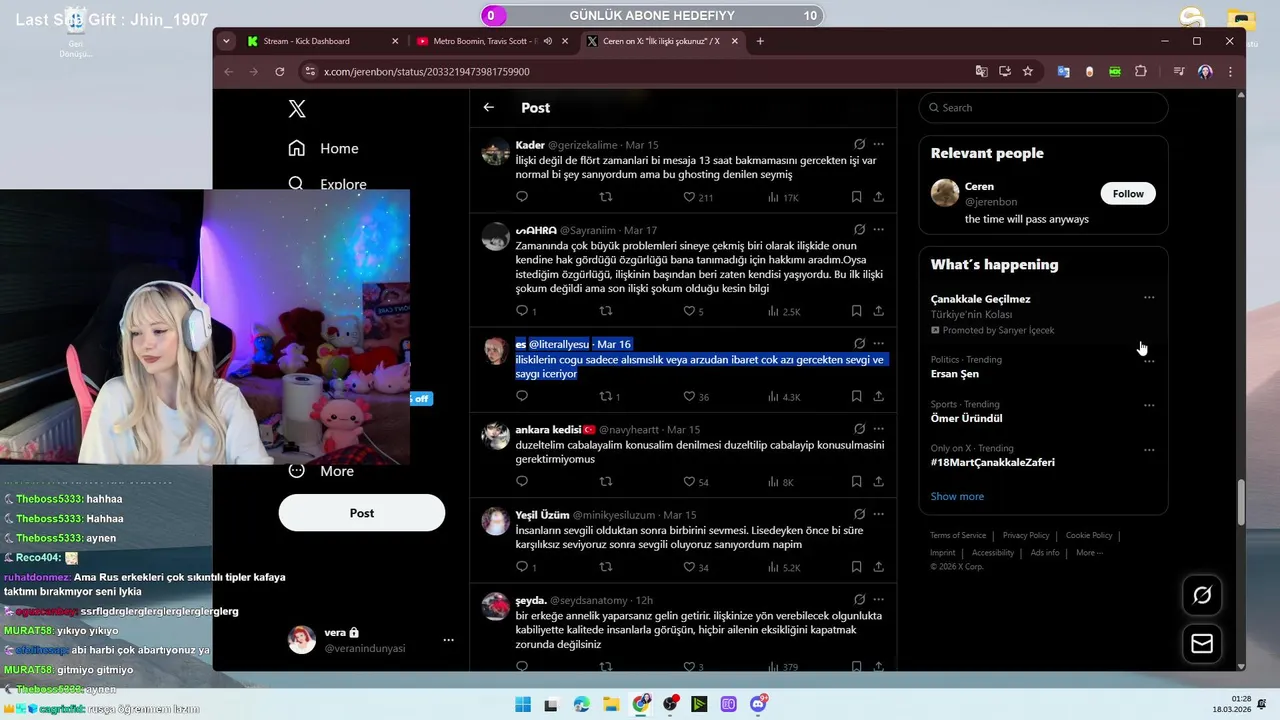Viewport: 1280px width, 720px height.
Task: Open the Chrome three-dot menu
Action: (x=1230, y=71)
